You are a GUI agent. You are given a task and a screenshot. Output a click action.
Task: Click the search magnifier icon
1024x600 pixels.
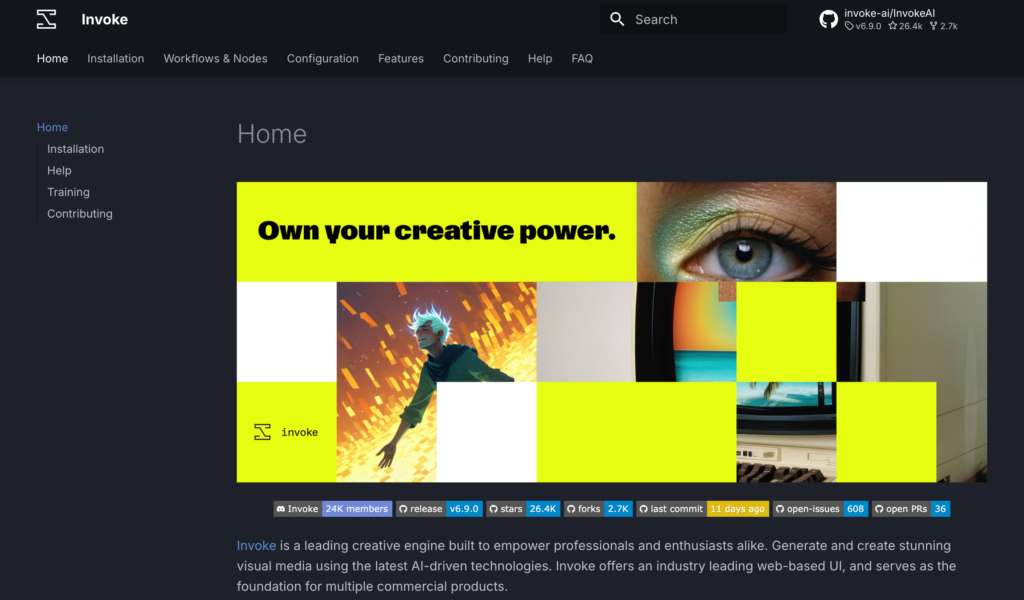617,19
